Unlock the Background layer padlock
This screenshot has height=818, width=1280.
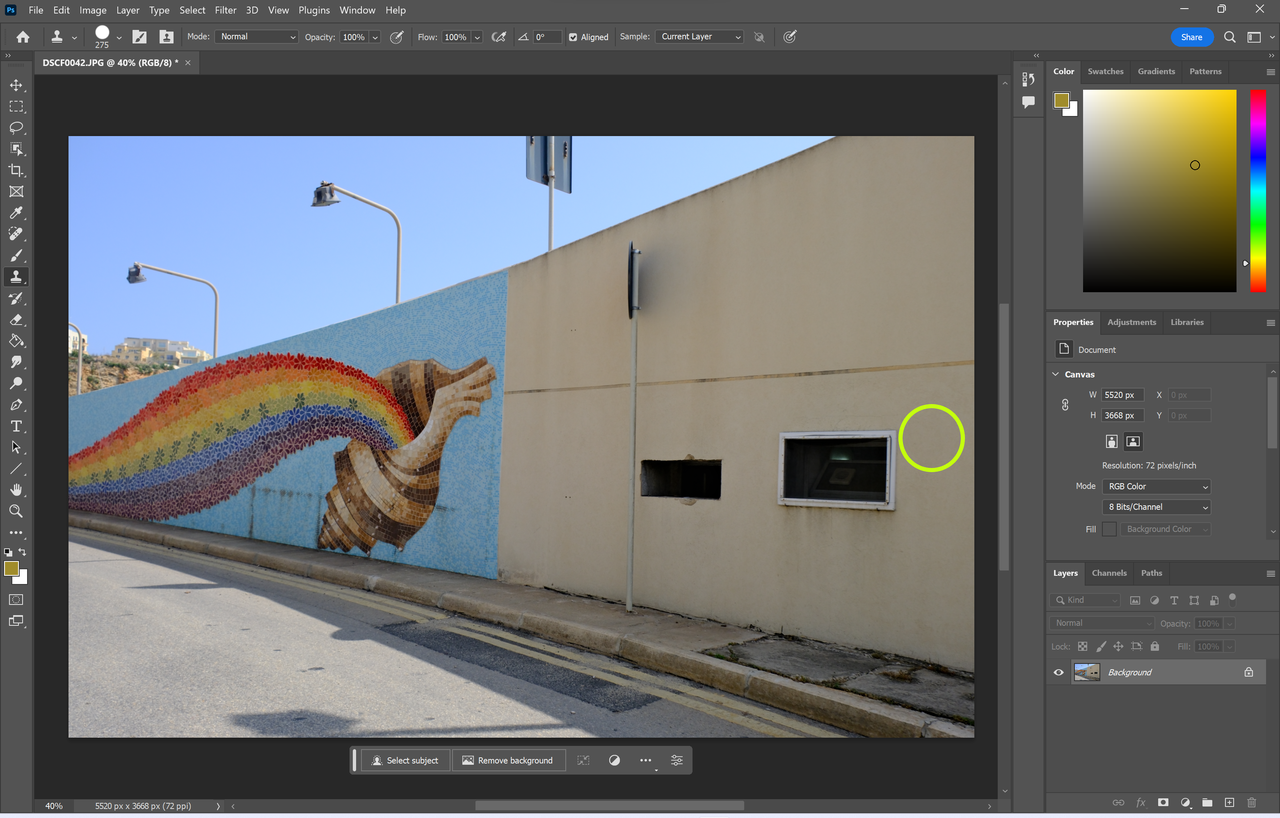[x=1248, y=671]
